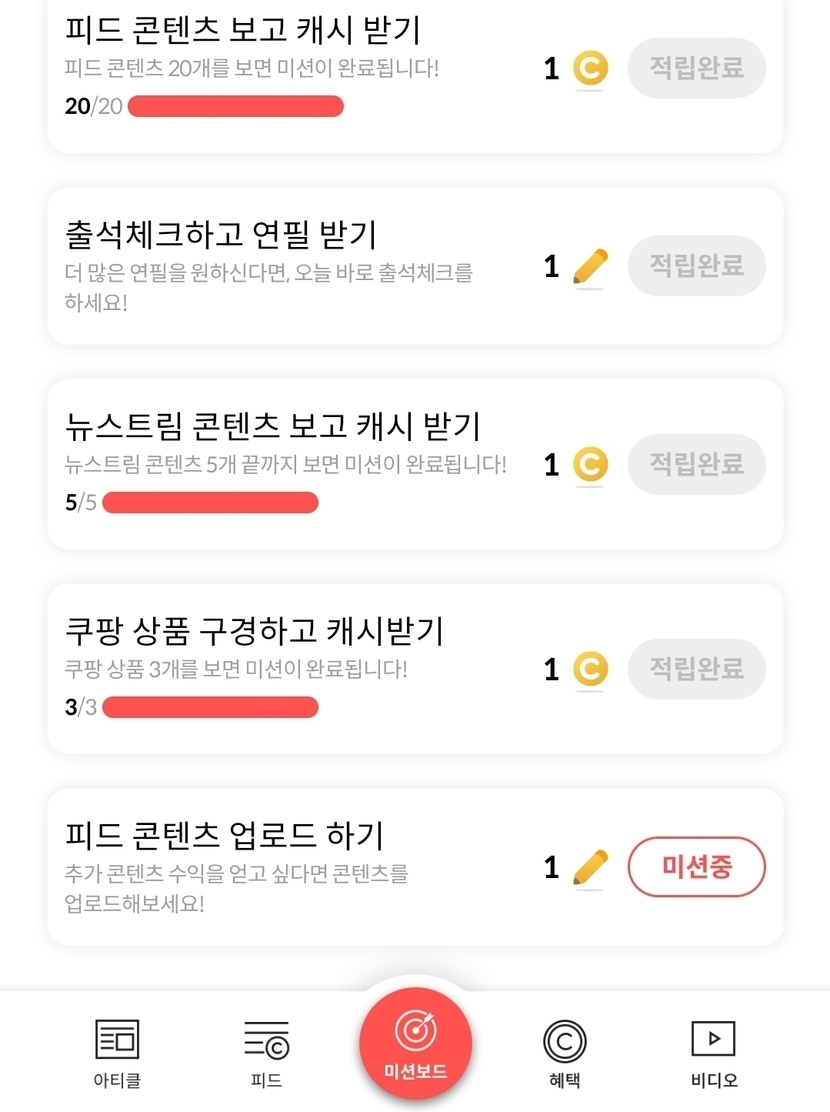The width and height of the screenshot is (830, 1112).
Task: Click the cash coin for 피드 콘텐츠 보고 mission
Action: click(x=590, y=69)
